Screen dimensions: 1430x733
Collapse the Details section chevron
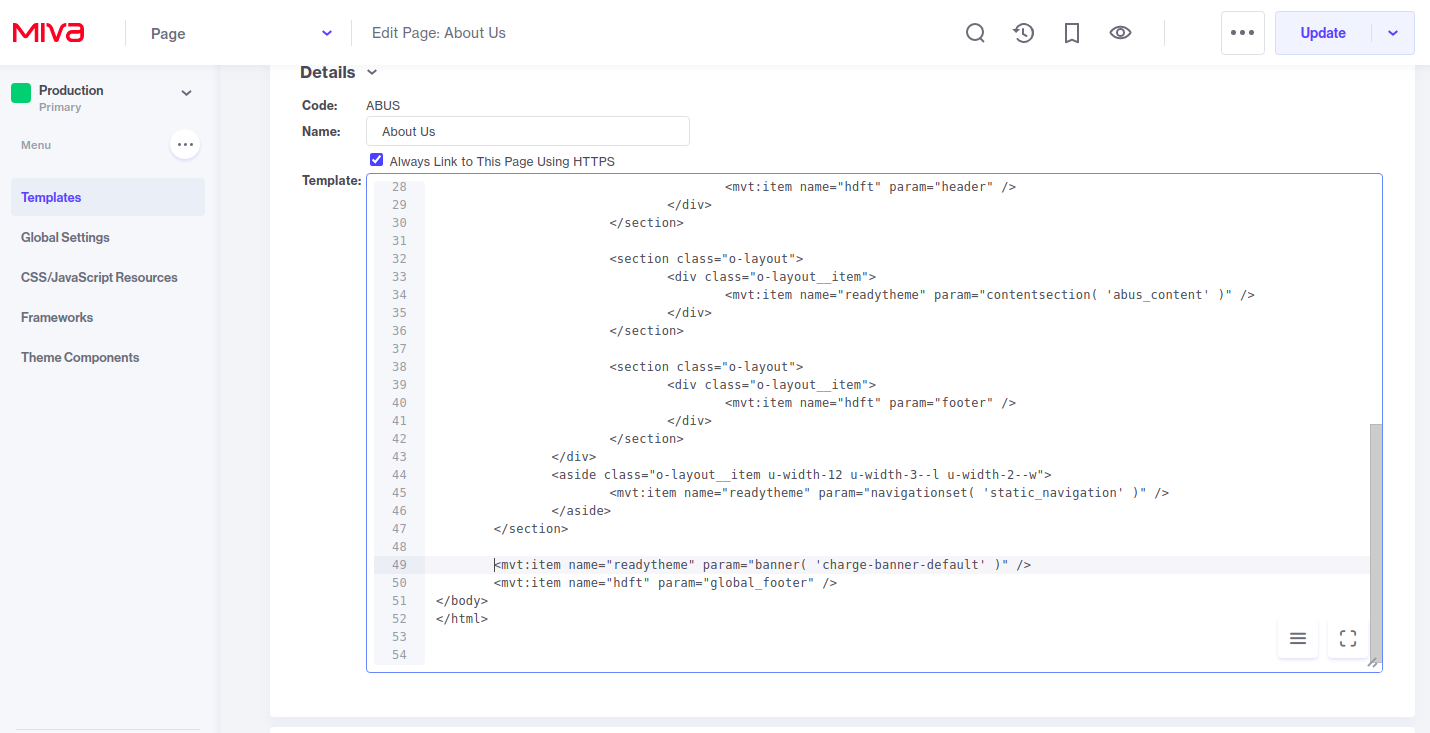[x=372, y=72]
